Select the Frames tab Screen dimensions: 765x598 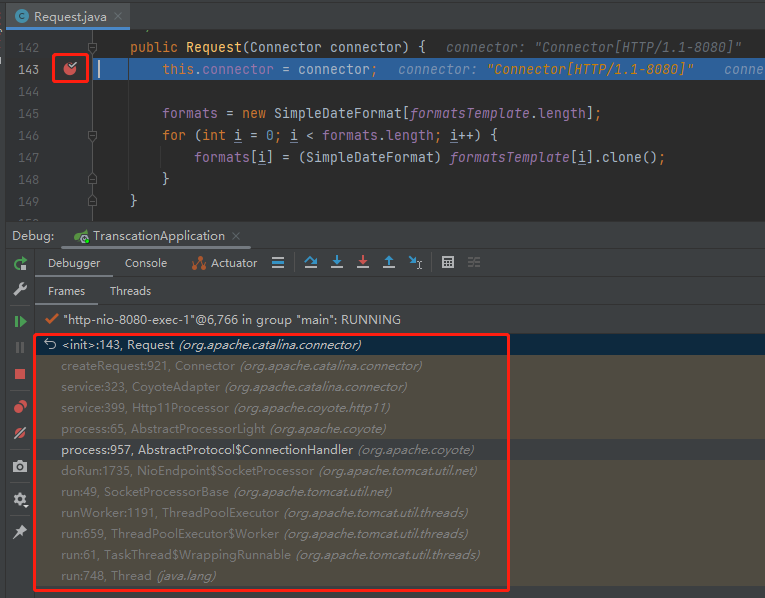66,291
